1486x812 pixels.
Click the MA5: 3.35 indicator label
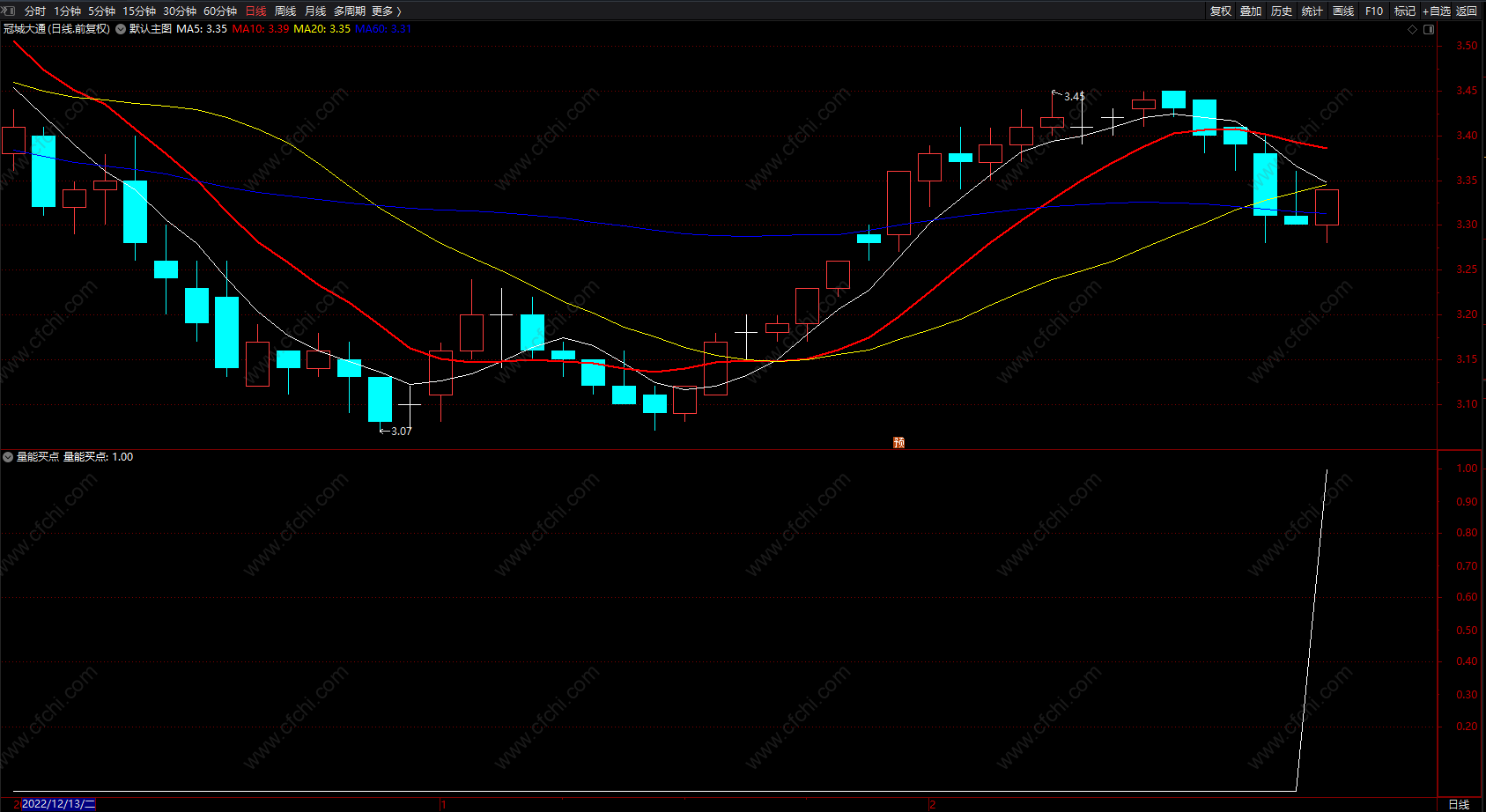coord(202,29)
